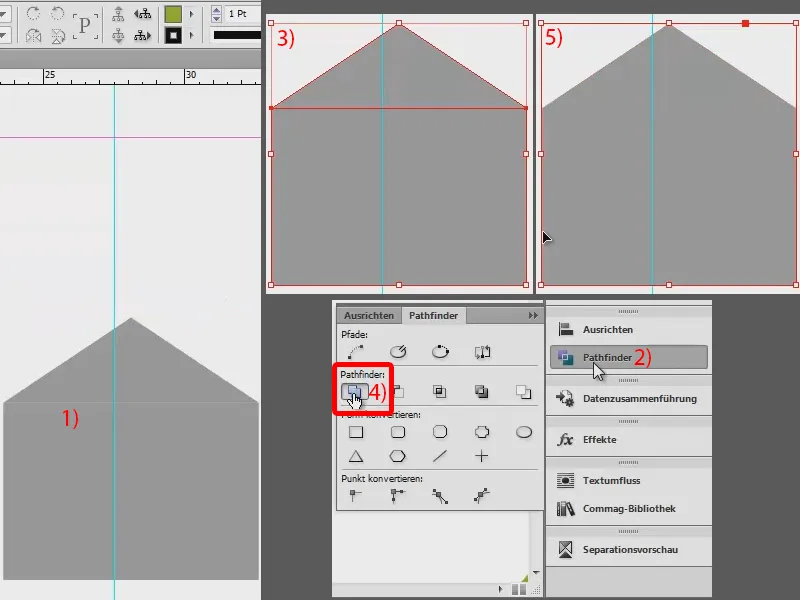Switch to the Ausrichten tab

point(369,315)
